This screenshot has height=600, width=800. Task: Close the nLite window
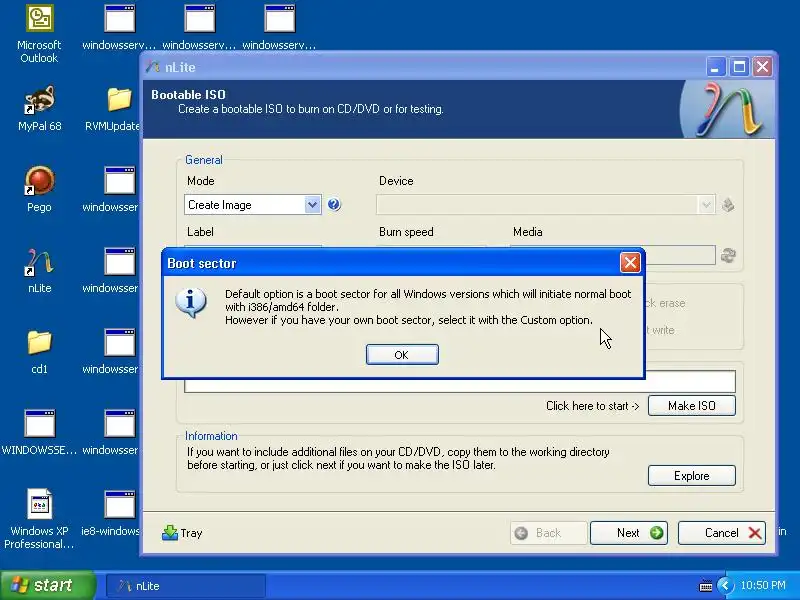coord(763,67)
